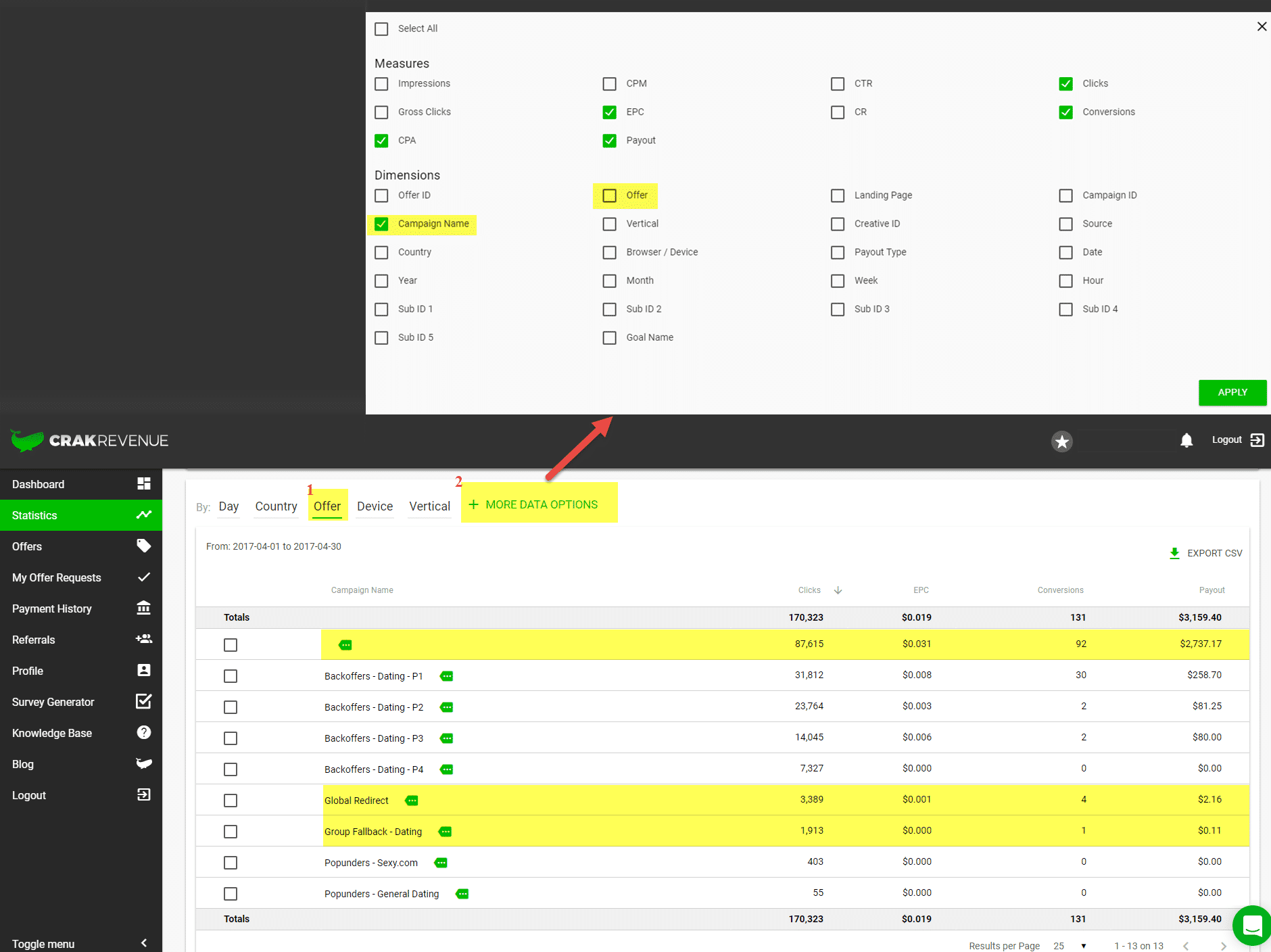Open the live chat bubble icon
This screenshot has width=1271, height=952.
1251,925
